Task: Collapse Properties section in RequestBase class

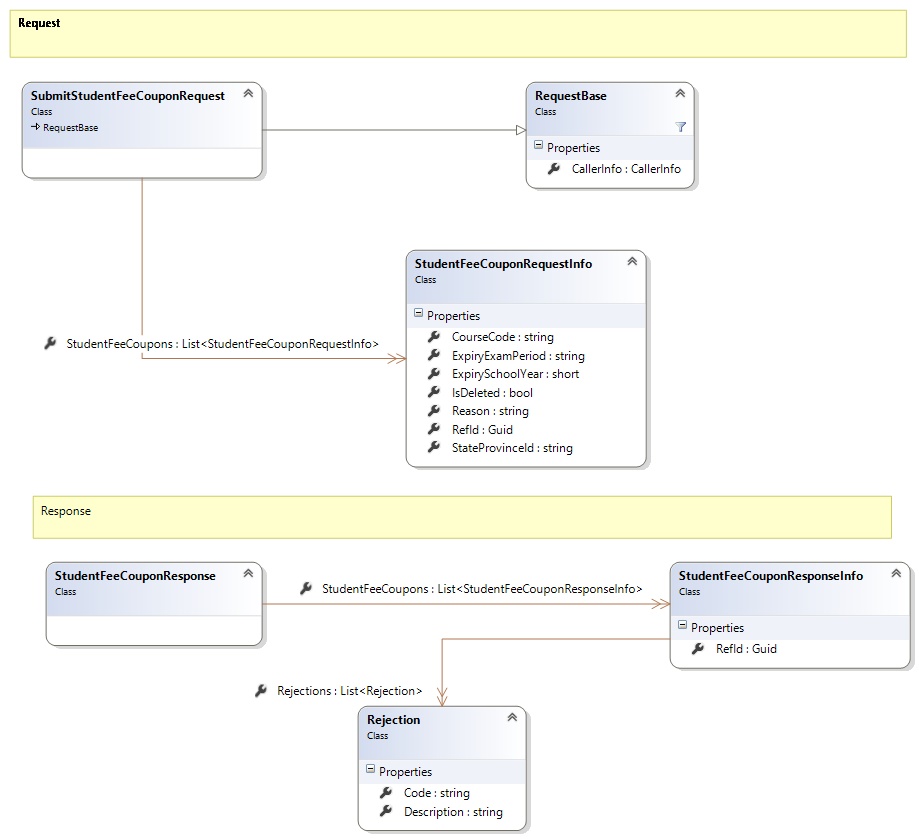Action: pyautogui.click(x=538, y=146)
